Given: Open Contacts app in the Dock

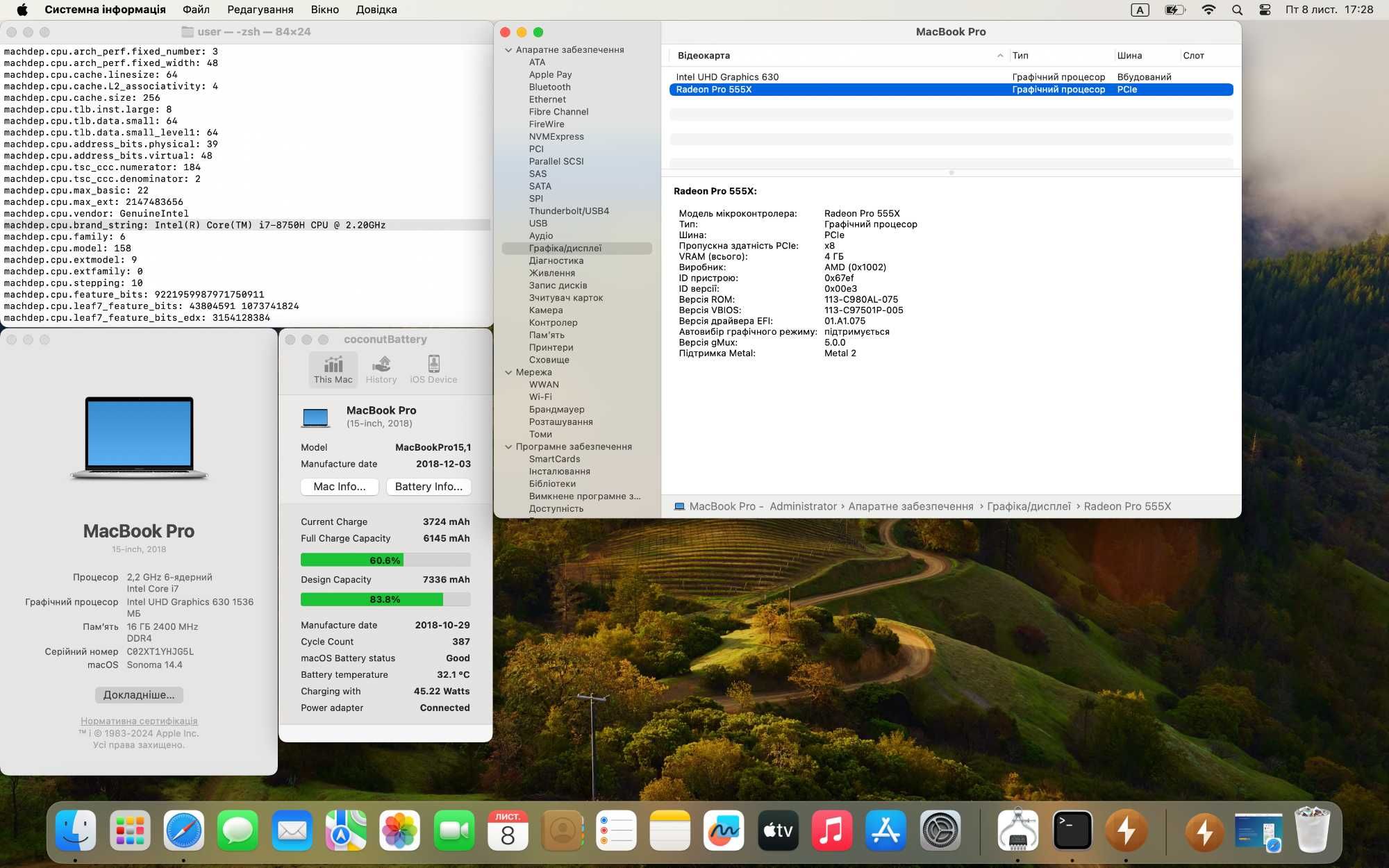Looking at the screenshot, I should [562, 830].
